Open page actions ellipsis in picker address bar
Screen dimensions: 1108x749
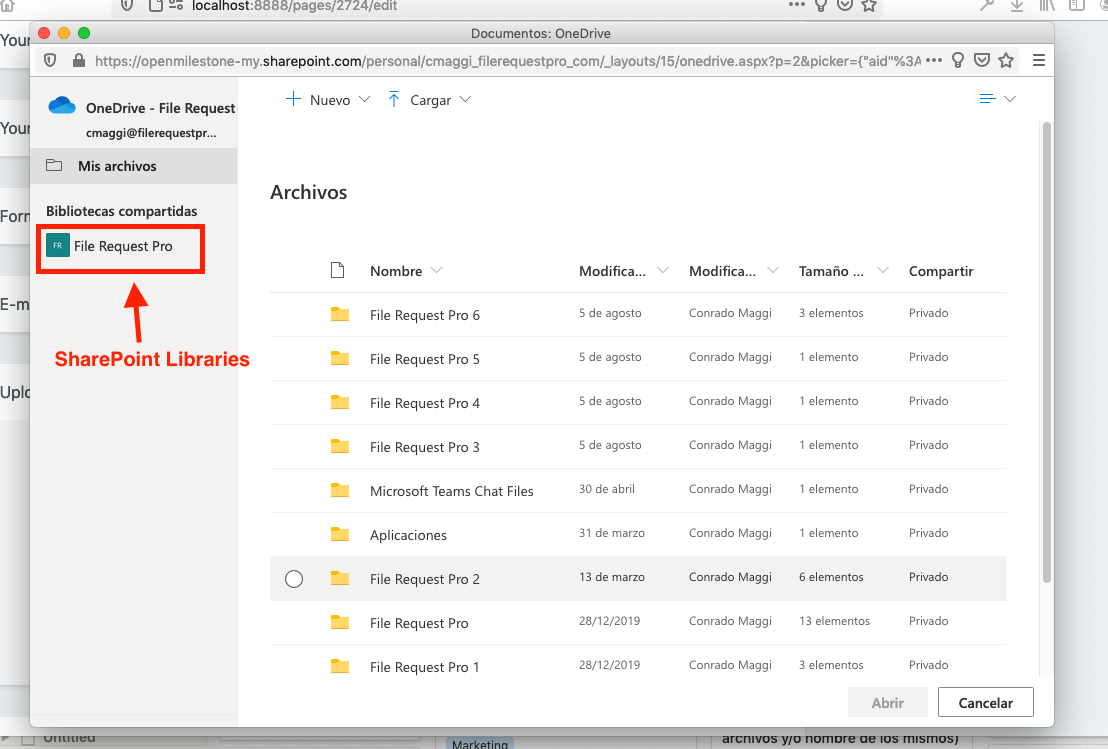tap(933, 60)
